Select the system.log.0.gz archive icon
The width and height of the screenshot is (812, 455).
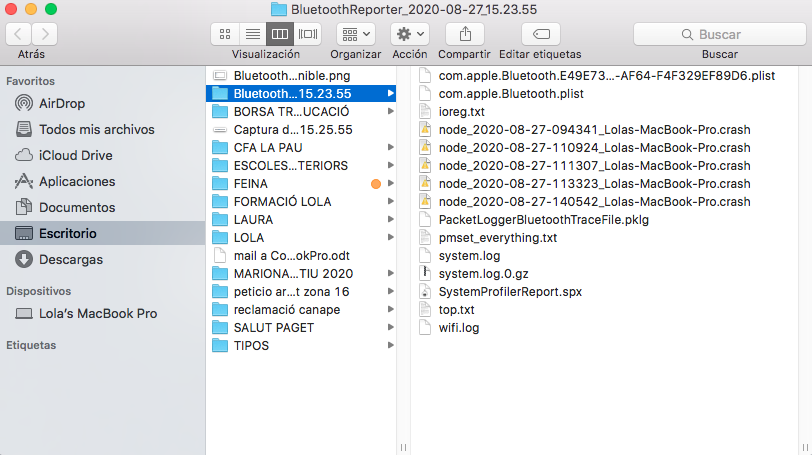pos(425,274)
